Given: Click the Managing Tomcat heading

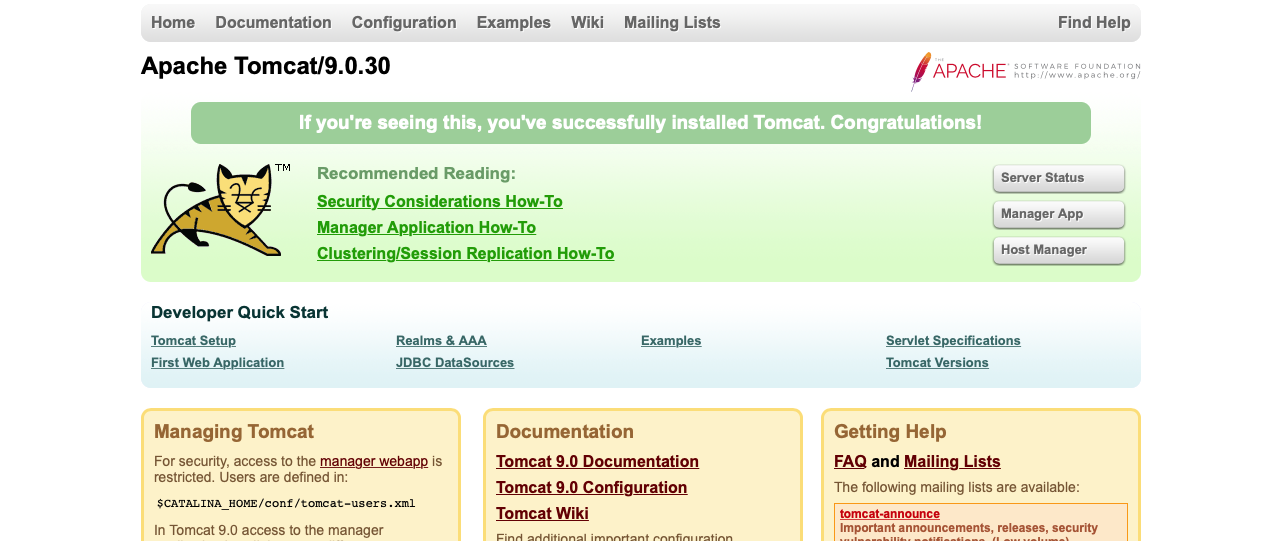Looking at the screenshot, I should coord(234,432).
